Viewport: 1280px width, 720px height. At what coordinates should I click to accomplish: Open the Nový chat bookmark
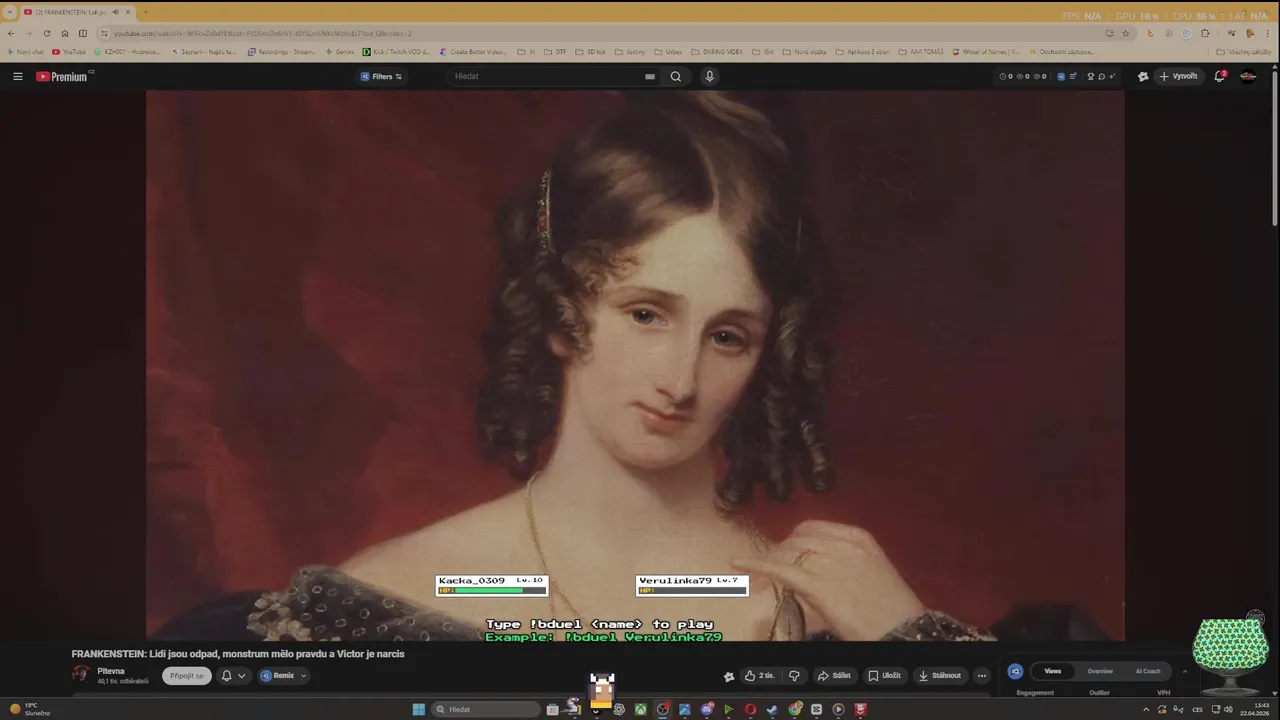(x=26, y=52)
